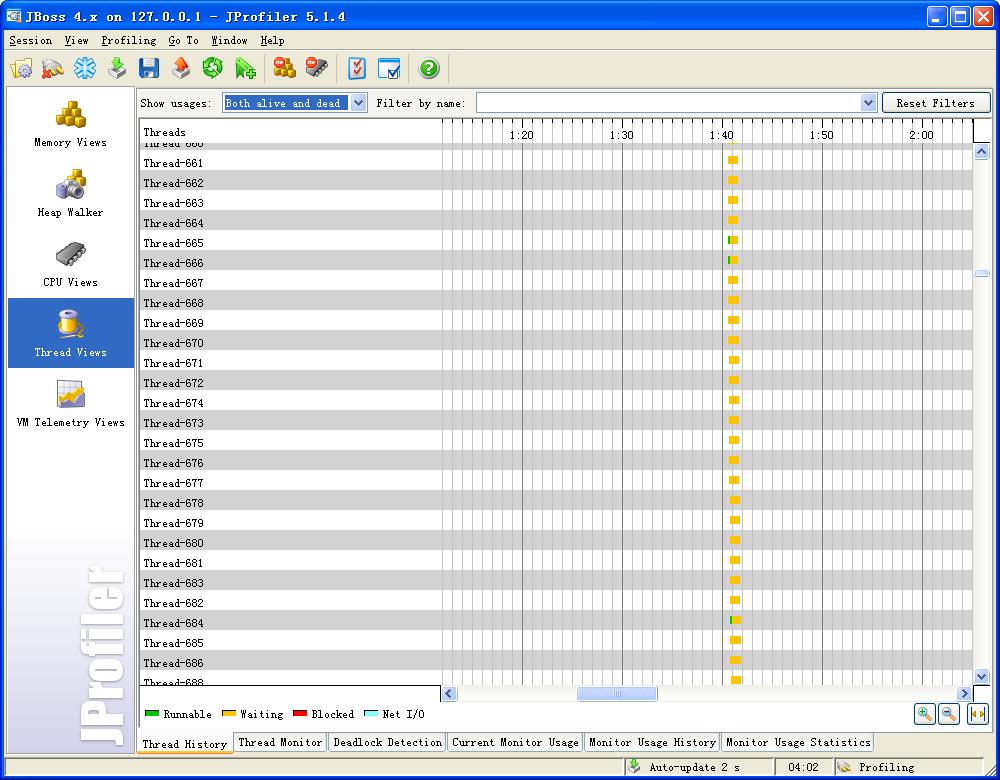Click the horizontal scrollbar right arrow
Viewport: 1000px width, 780px height.
[x=964, y=693]
